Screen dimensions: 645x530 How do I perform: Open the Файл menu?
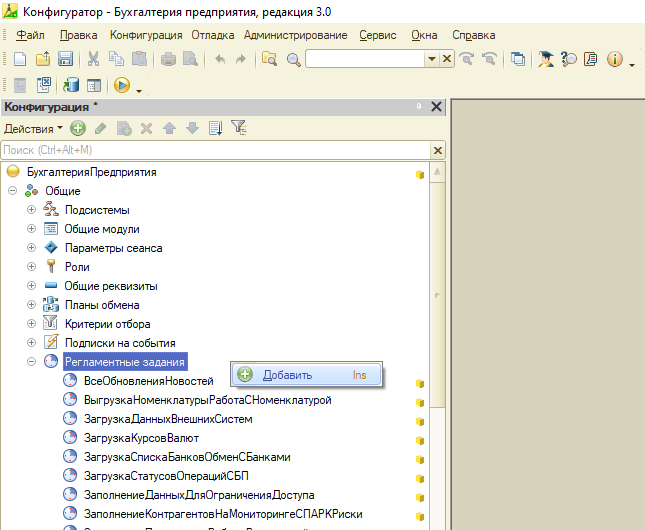[30, 35]
